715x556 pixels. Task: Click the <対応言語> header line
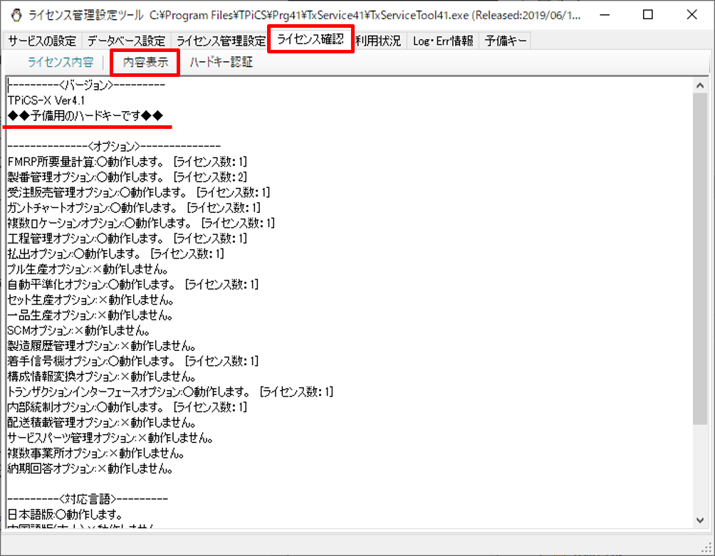(88, 499)
